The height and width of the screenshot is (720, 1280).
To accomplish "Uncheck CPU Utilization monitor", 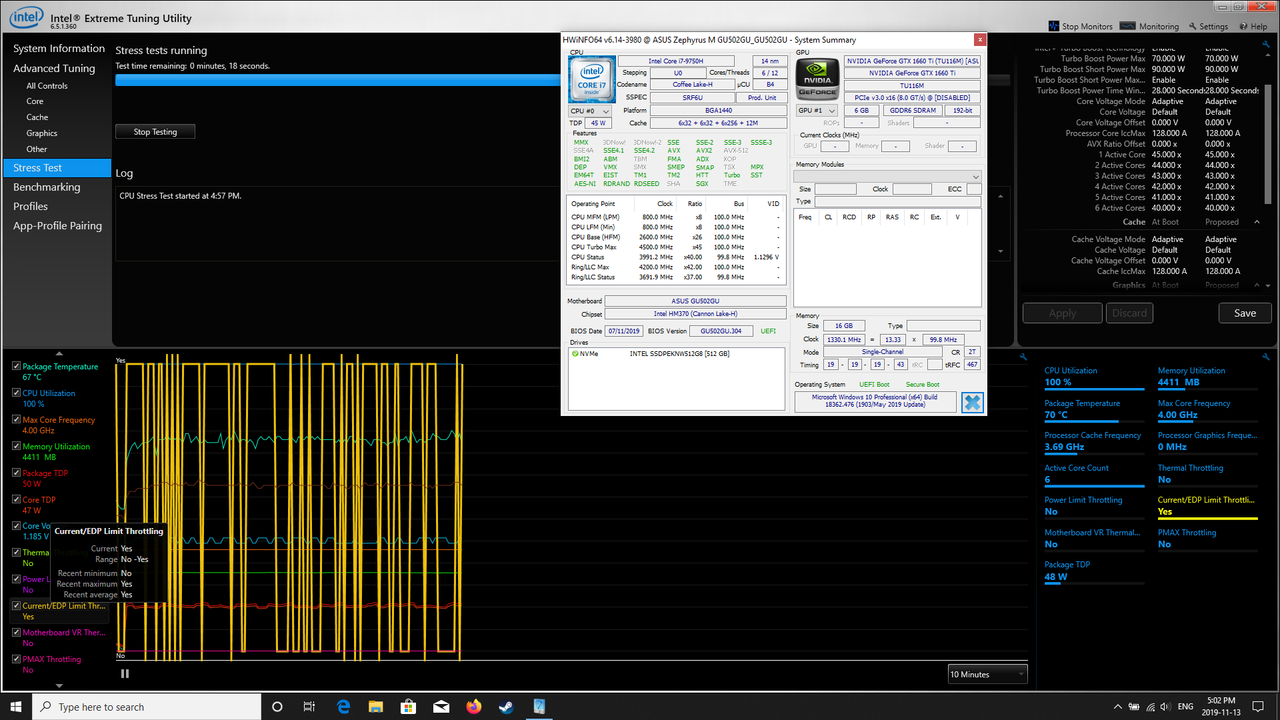I will click(x=16, y=393).
